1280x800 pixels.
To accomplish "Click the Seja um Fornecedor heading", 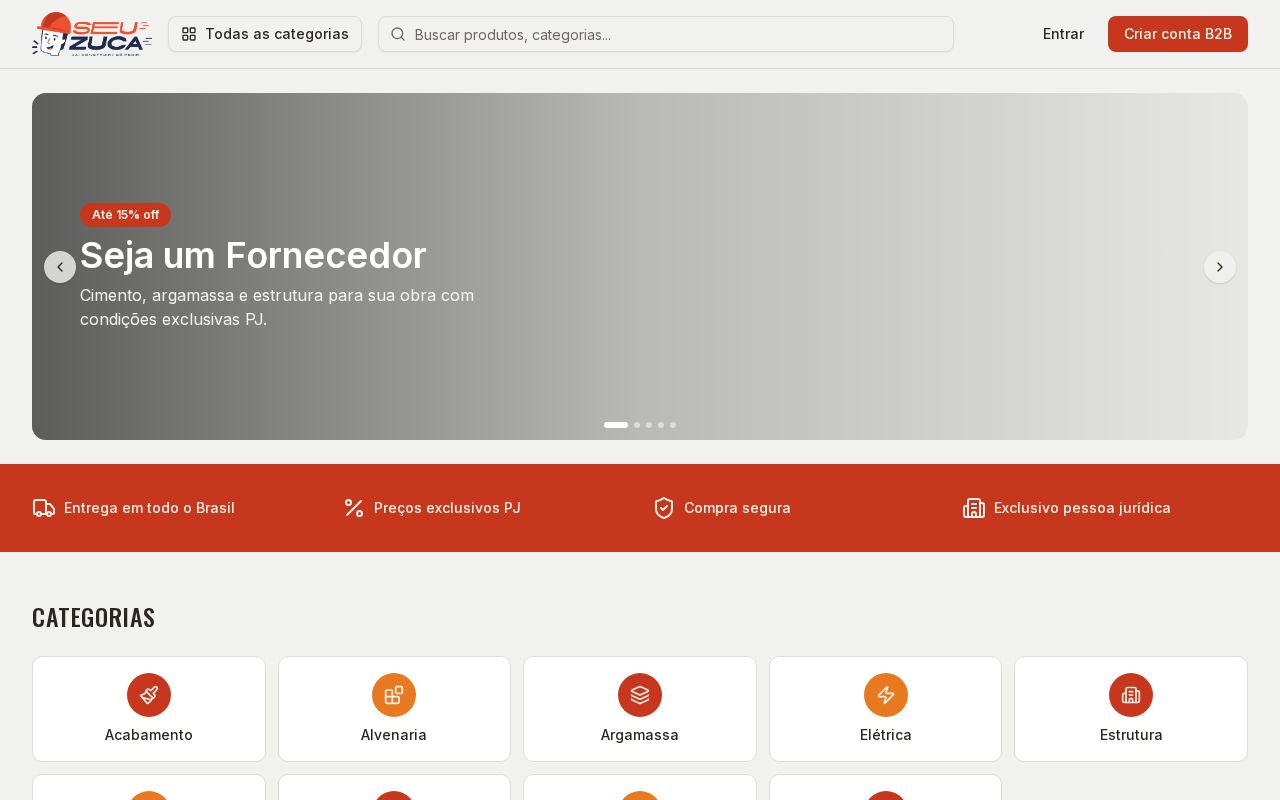I will coord(253,255).
